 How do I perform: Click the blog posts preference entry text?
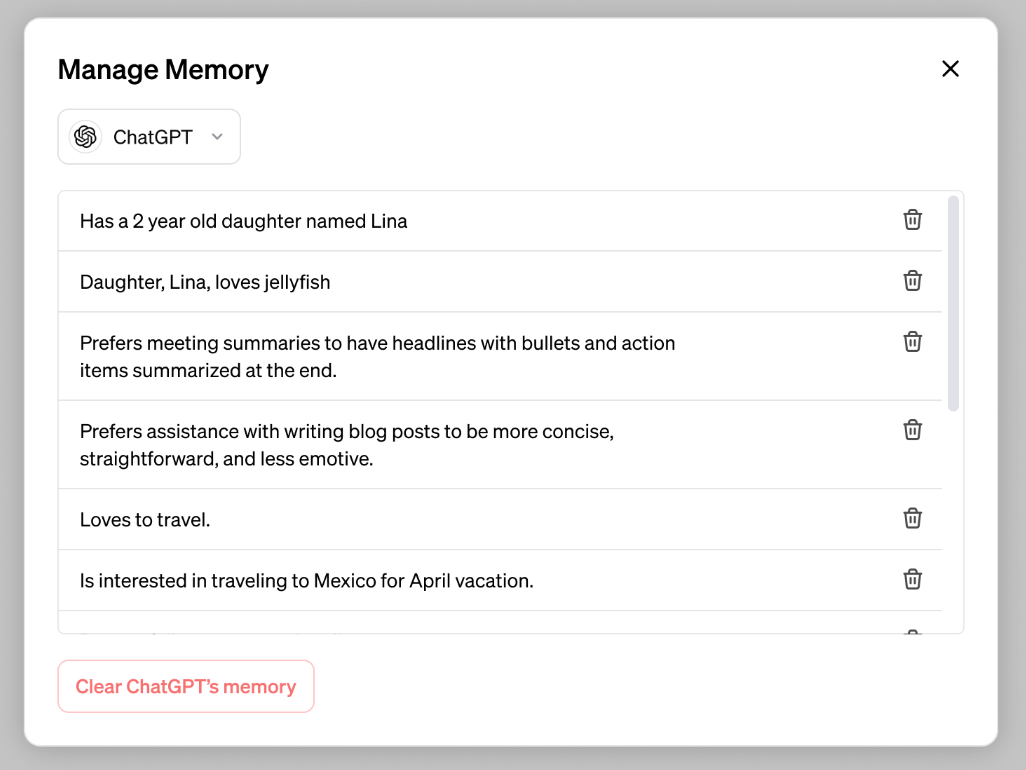point(346,445)
